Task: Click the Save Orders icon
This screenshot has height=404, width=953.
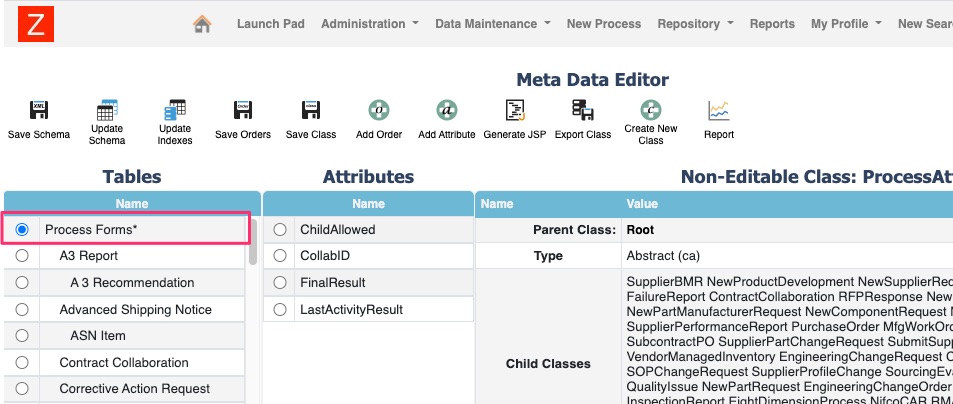Action: 243,111
